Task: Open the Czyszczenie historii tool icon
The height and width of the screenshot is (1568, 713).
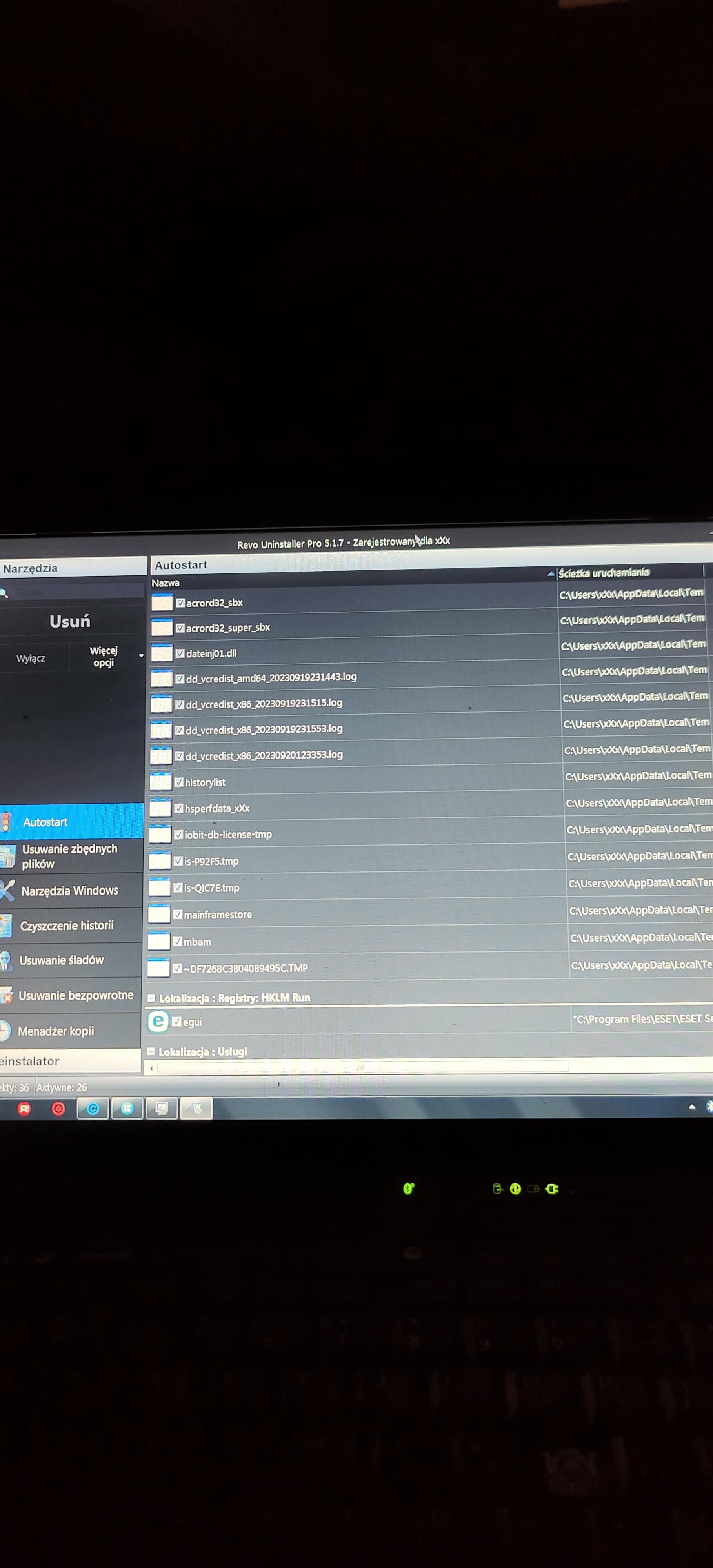Action: coord(5,926)
